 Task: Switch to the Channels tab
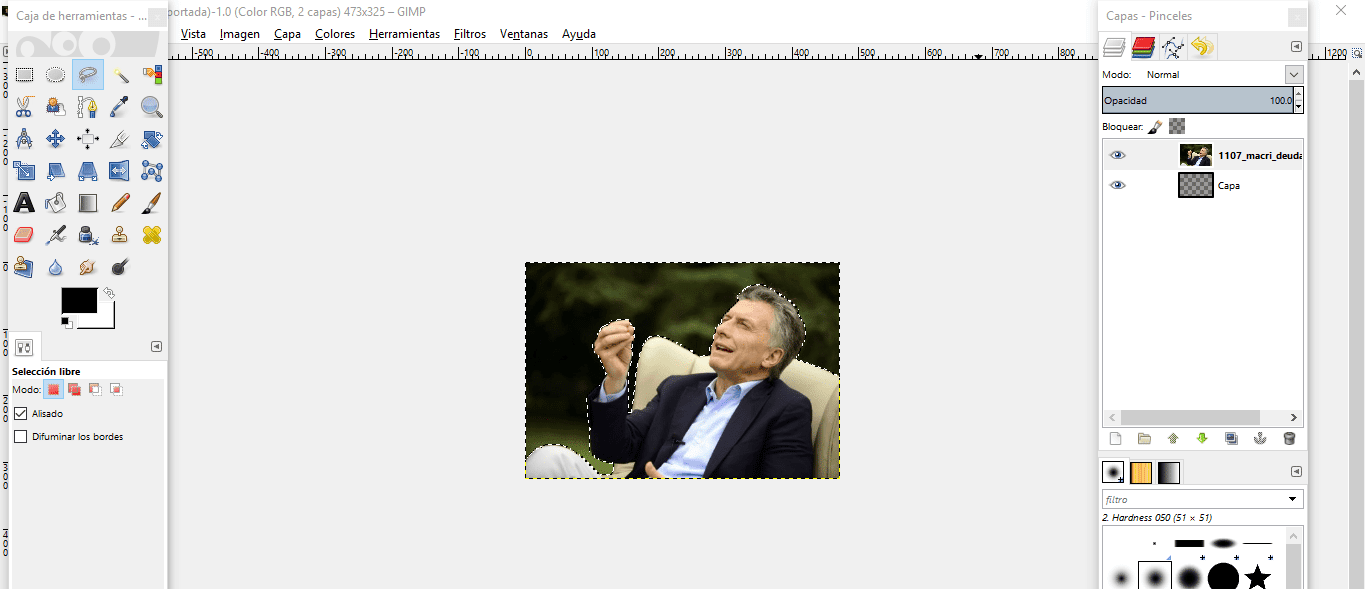[1143, 47]
